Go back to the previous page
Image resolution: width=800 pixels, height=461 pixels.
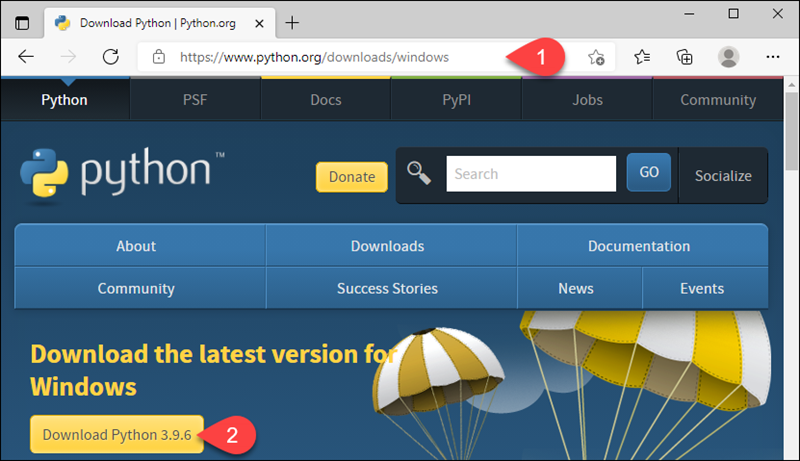point(26,57)
